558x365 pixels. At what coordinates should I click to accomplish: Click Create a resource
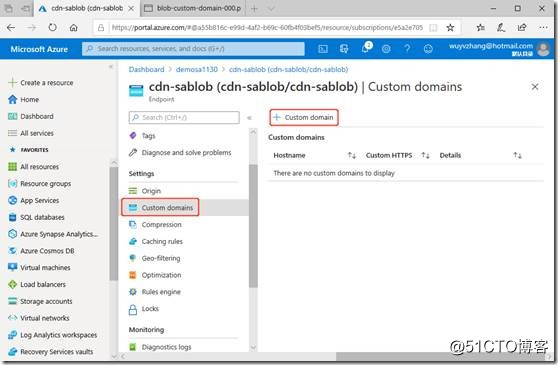(x=41, y=83)
